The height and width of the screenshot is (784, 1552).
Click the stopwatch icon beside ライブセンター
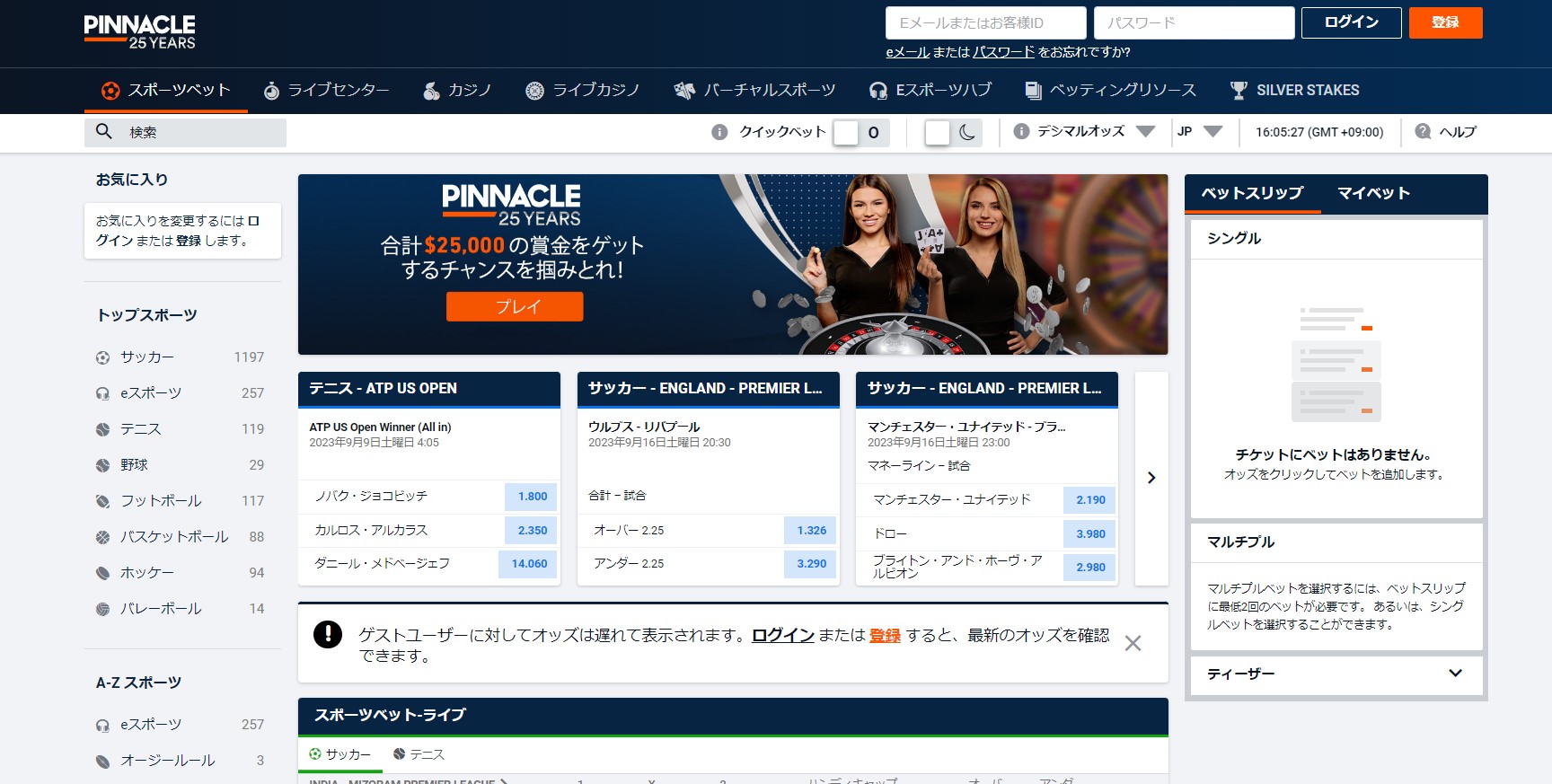click(271, 91)
